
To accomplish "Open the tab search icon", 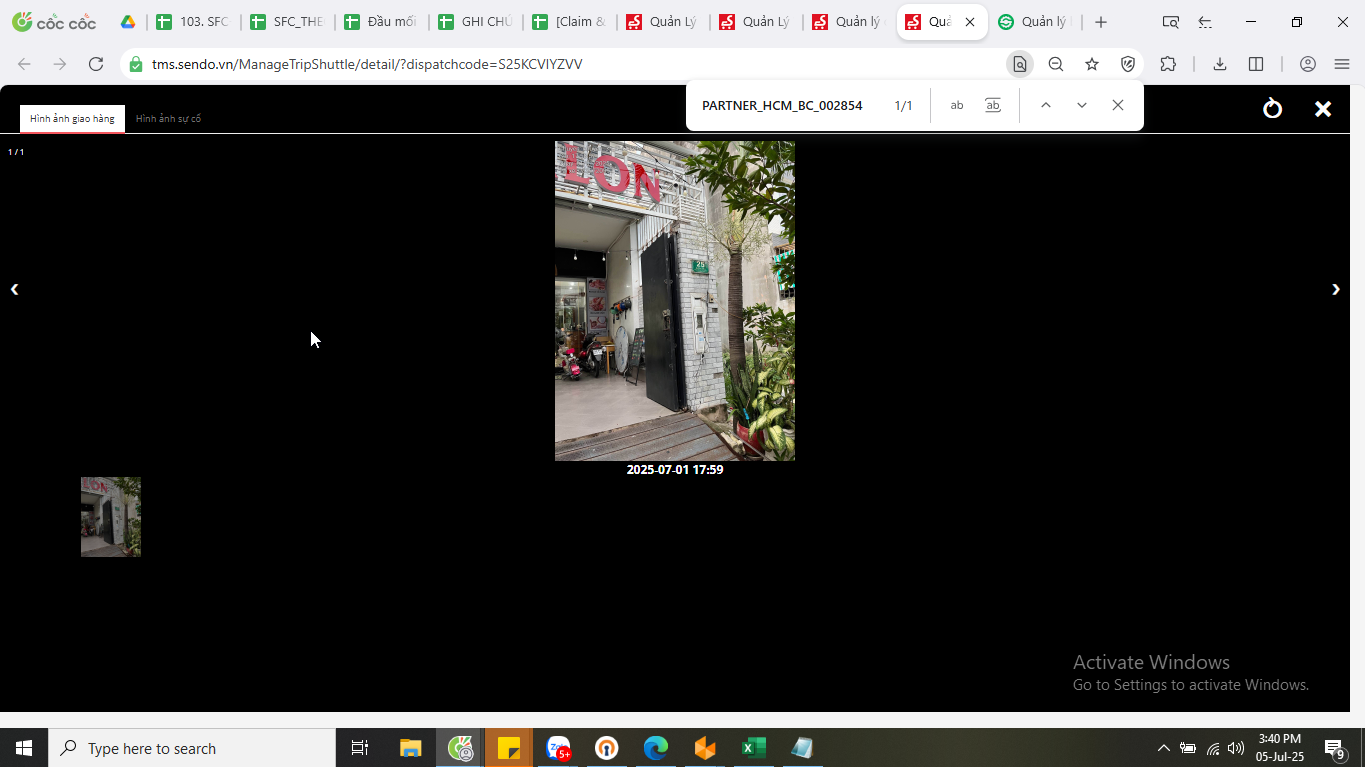I will [1170, 22].
